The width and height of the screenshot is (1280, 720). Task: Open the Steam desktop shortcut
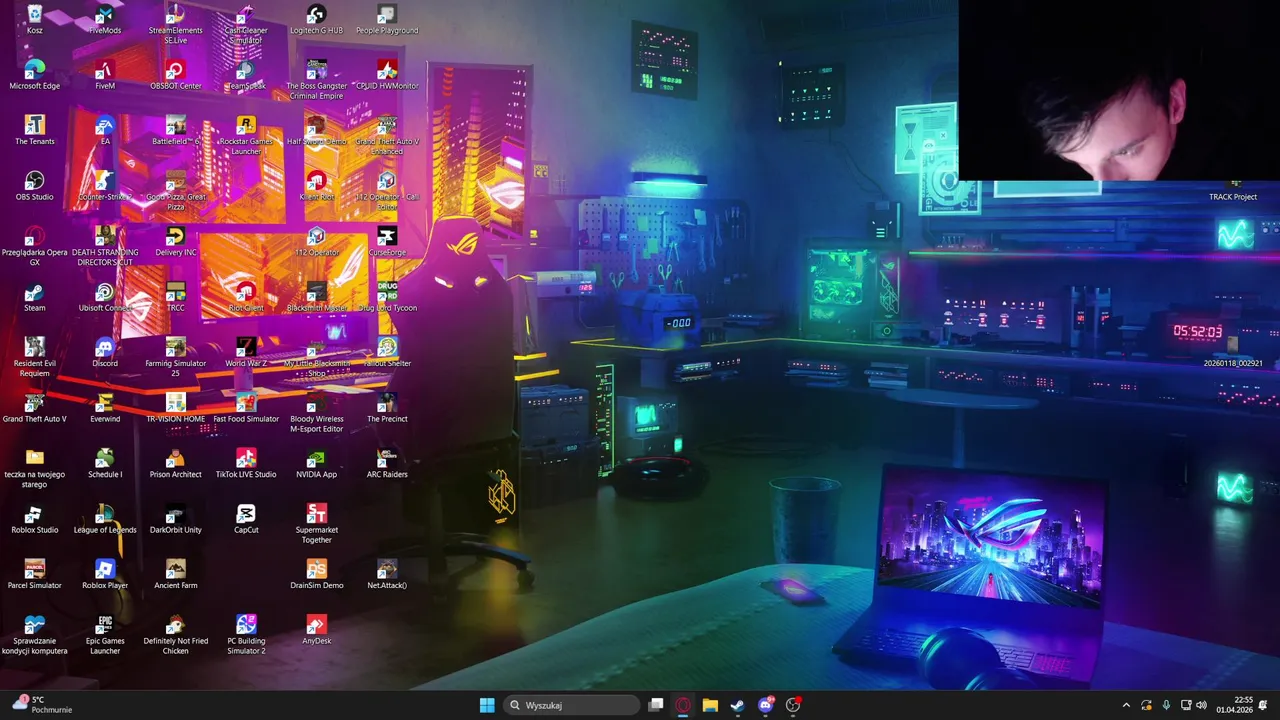[35, 297]
